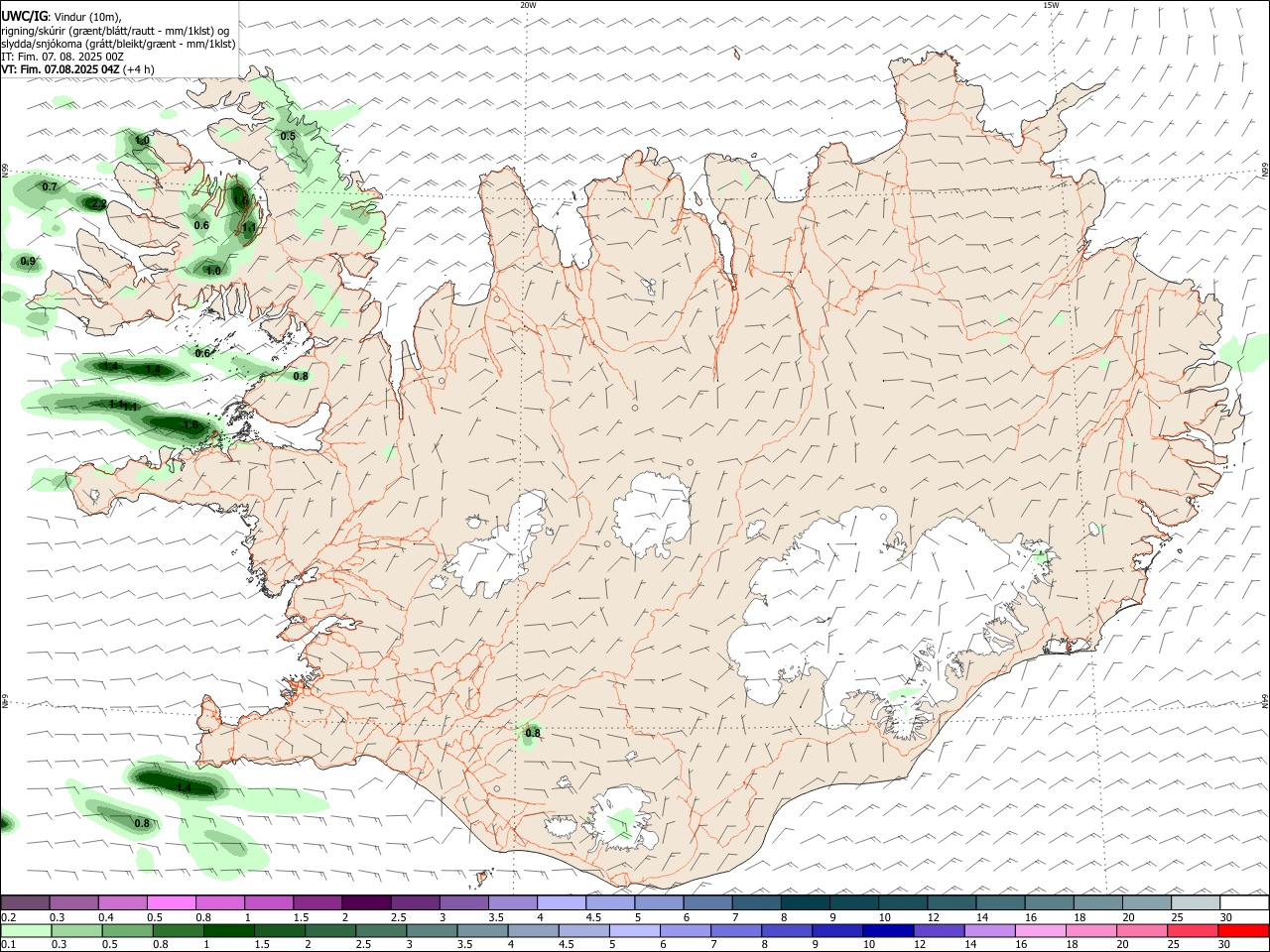Screen dimensions: 1270x952
Task: Pick the darkest teal swatch labeled 8, upper scale
Action: [805, 902]
